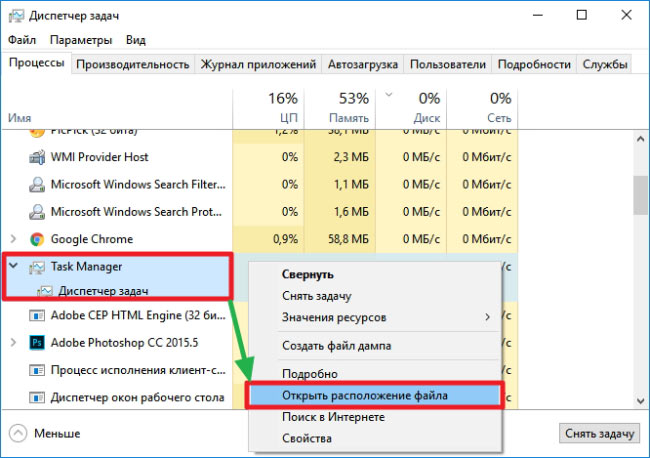Collapse the Task Manager process group
This screenshot has height=458, width=650.
pos(12,267)
